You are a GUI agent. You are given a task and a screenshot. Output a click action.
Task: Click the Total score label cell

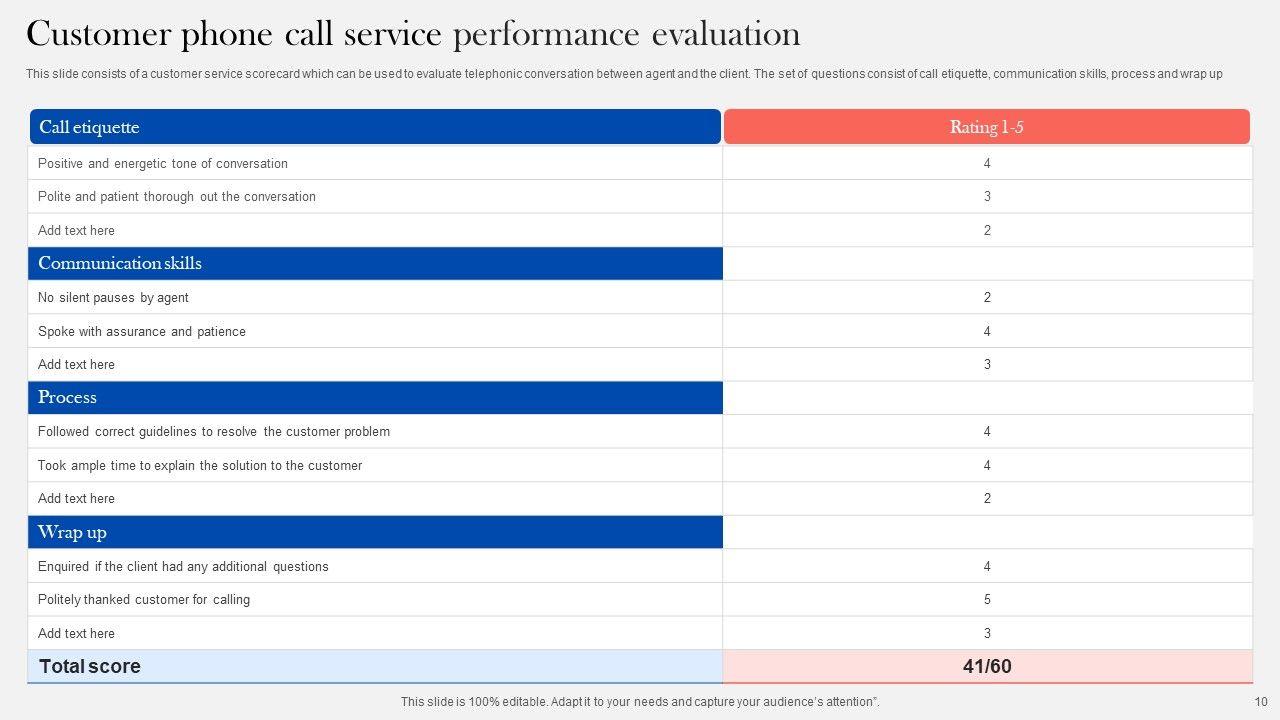[375, 666]
